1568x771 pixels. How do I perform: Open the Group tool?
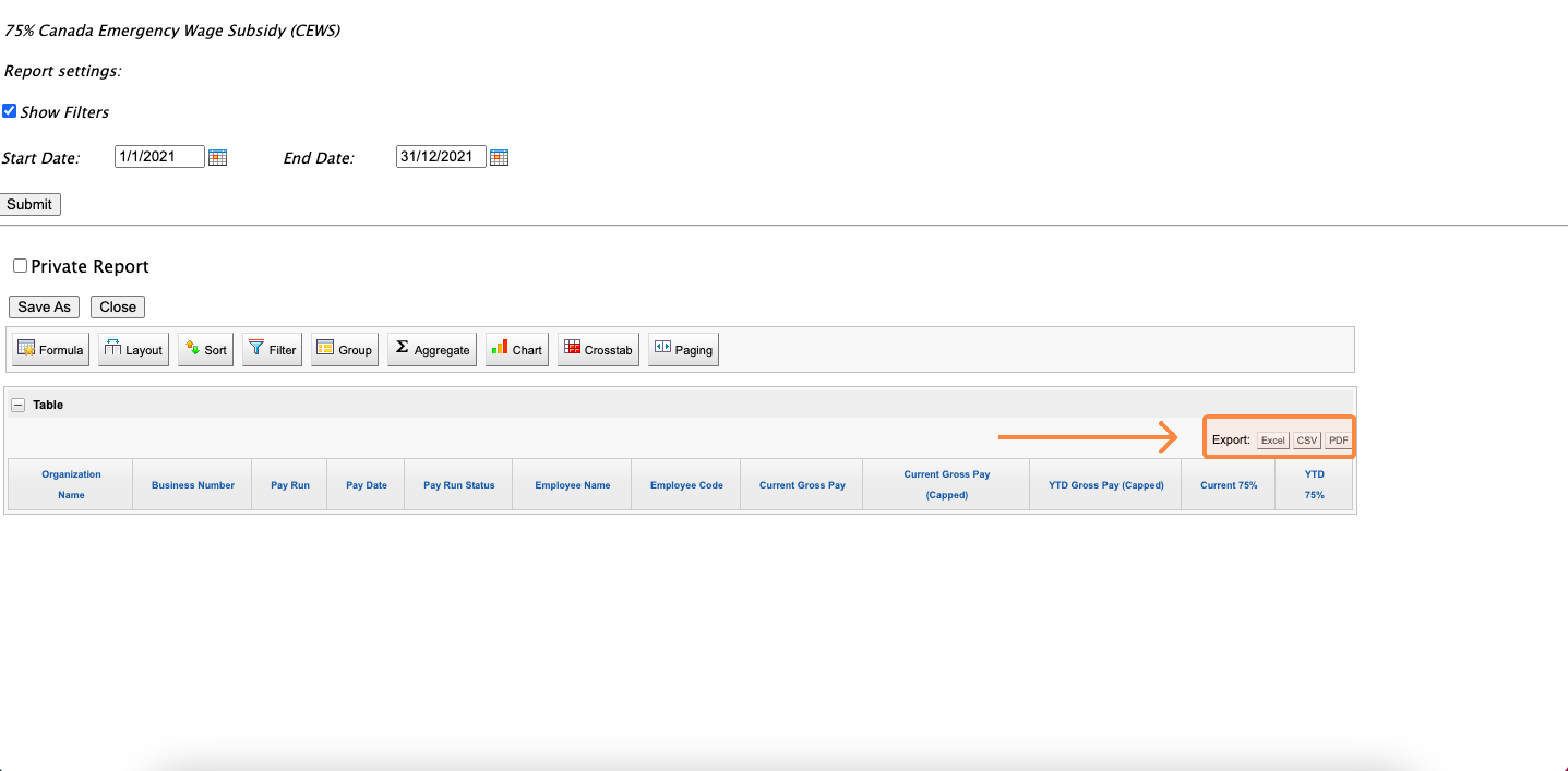click(344, 350)
